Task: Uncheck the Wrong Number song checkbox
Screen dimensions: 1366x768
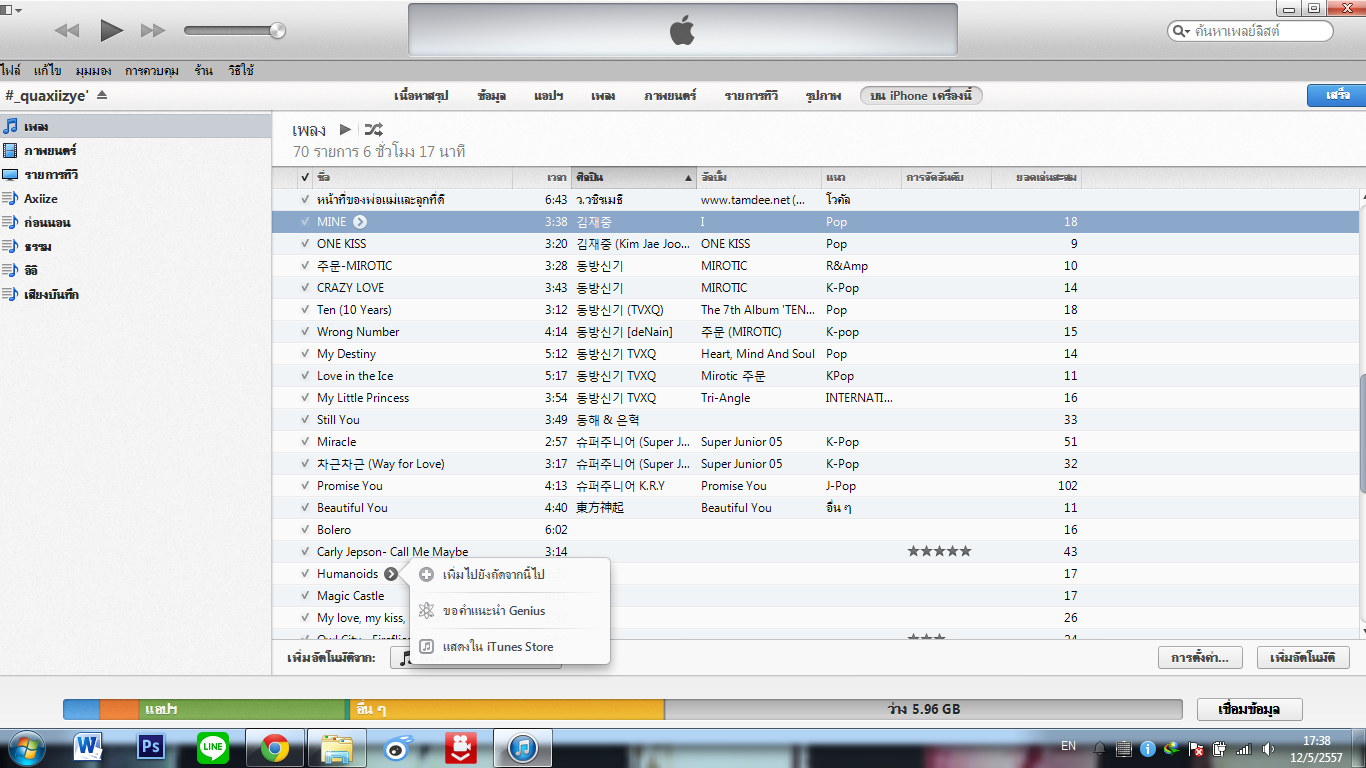Action: click(305, 332)
